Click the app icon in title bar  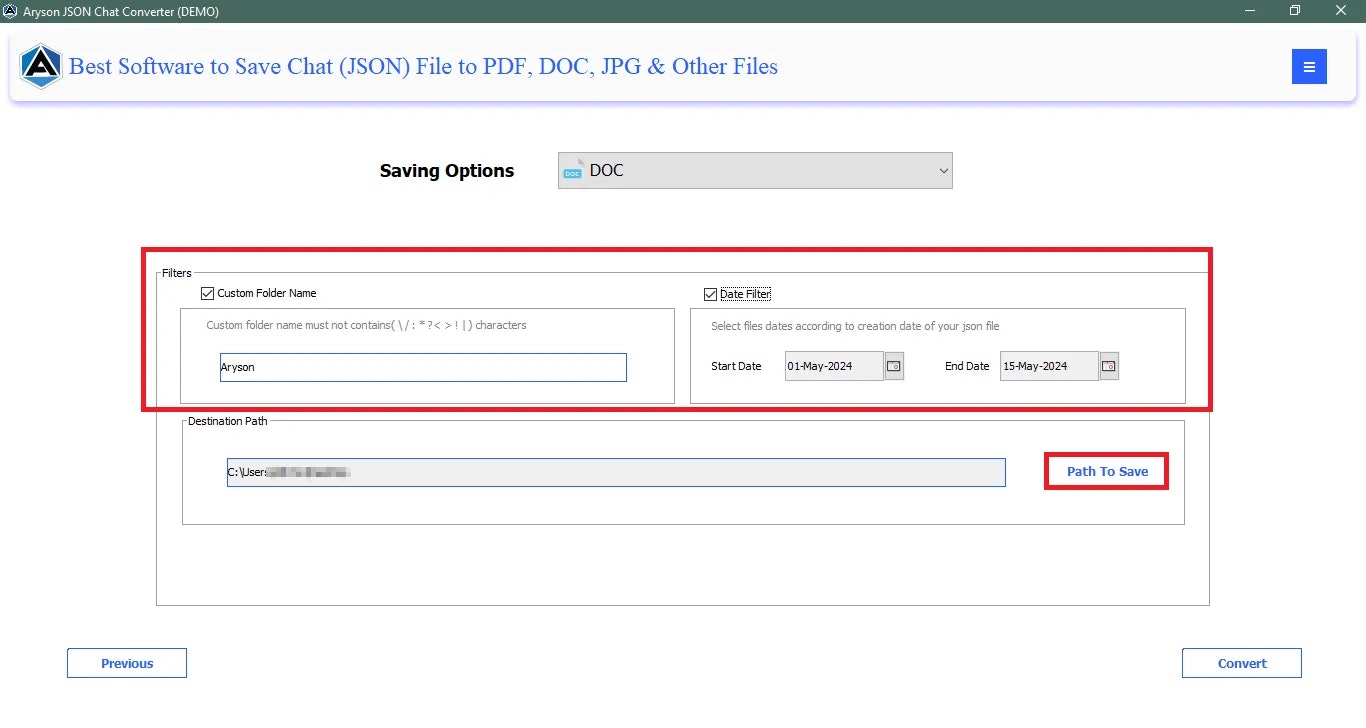click(x=10, y=11)
